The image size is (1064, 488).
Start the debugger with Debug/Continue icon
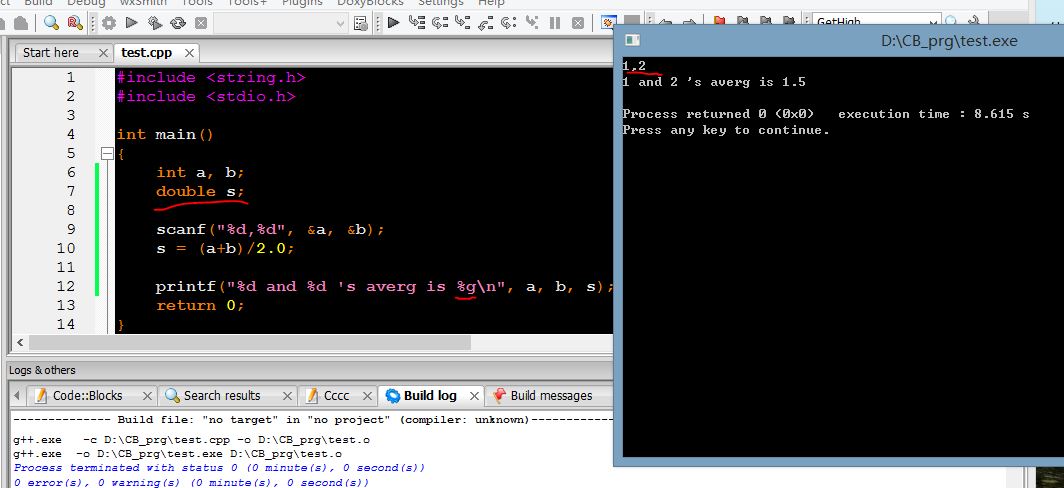(393, 22)
